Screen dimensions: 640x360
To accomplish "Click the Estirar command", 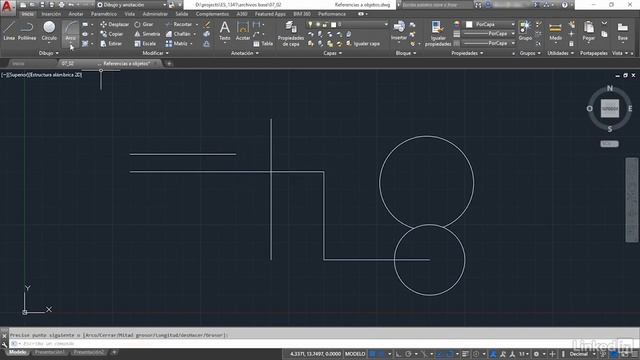I will (x=111, y=43).
